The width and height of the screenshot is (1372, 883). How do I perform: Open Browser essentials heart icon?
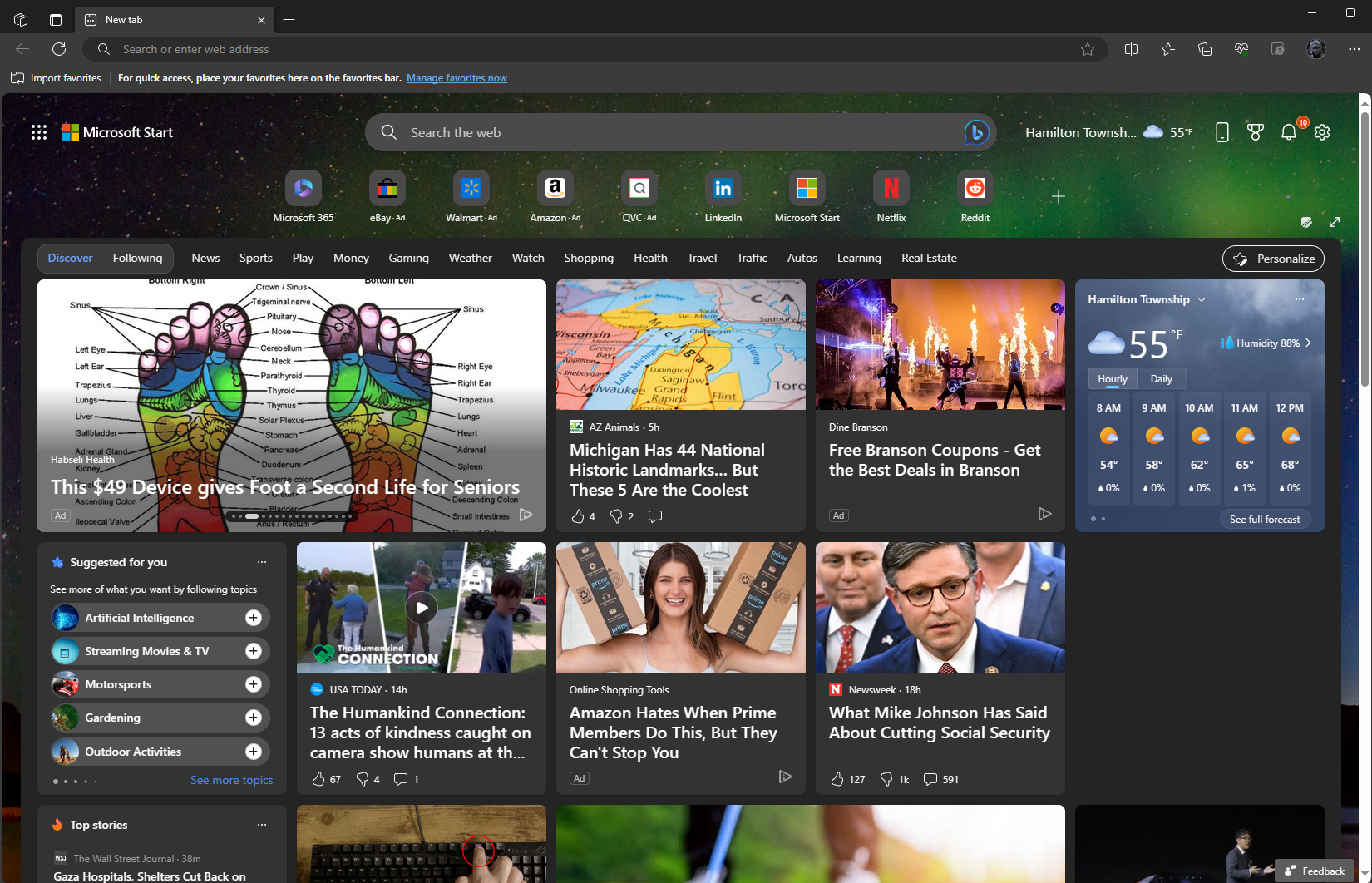click(x=1241, y=49)
